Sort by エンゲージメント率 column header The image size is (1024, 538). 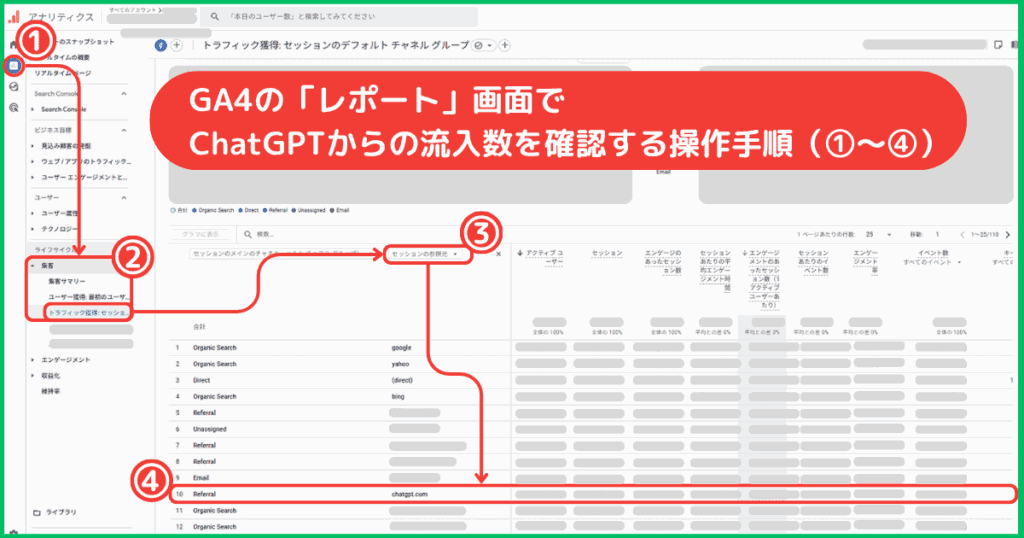865,262
